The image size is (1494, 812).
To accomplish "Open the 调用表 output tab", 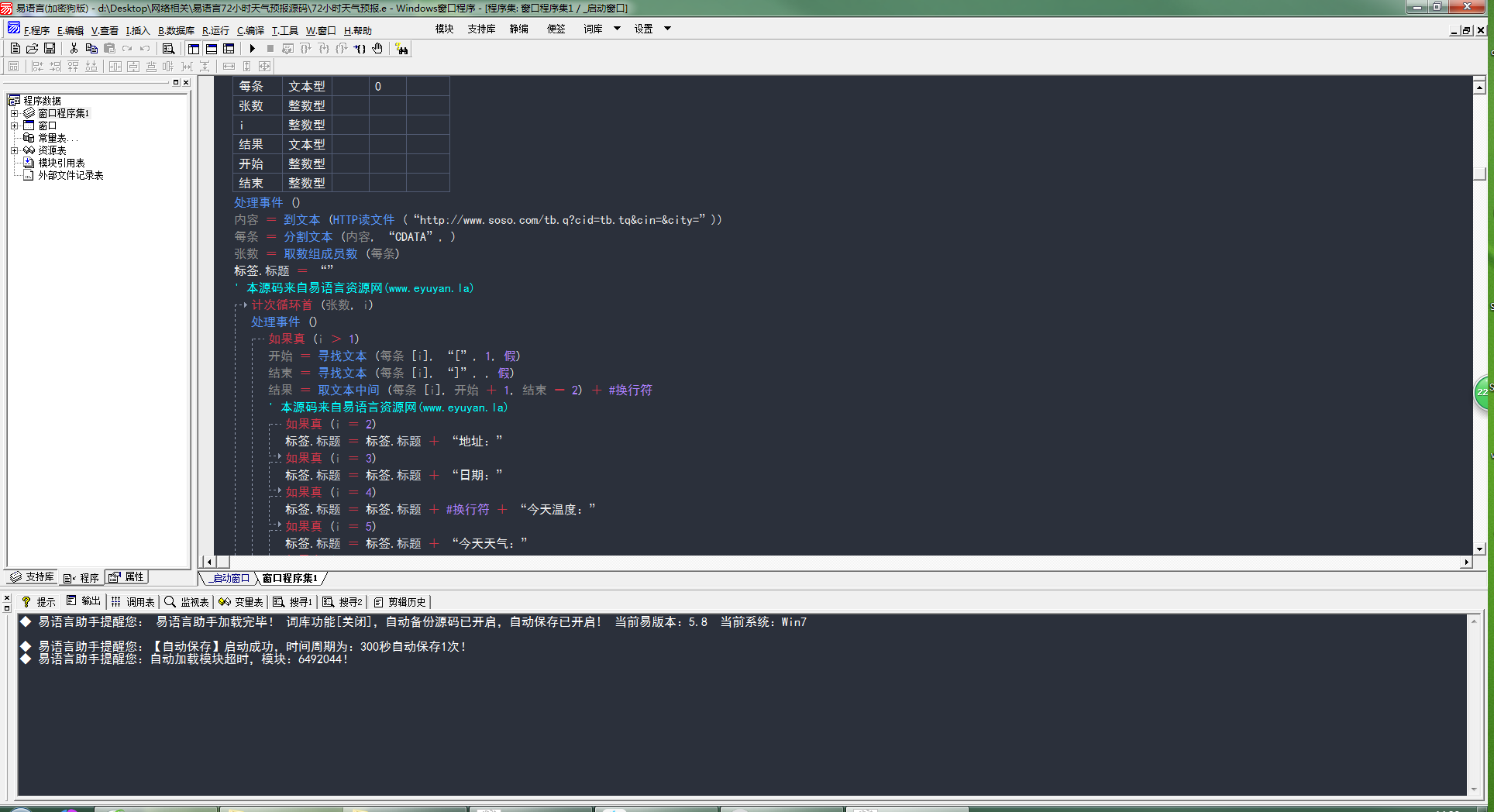I will (x=133, y=602).
